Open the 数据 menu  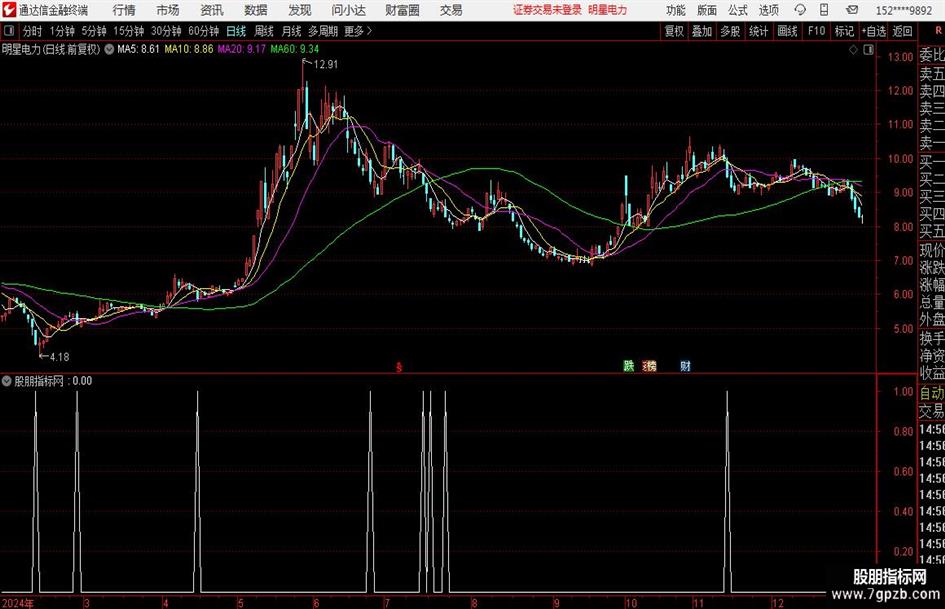[256, 10]
